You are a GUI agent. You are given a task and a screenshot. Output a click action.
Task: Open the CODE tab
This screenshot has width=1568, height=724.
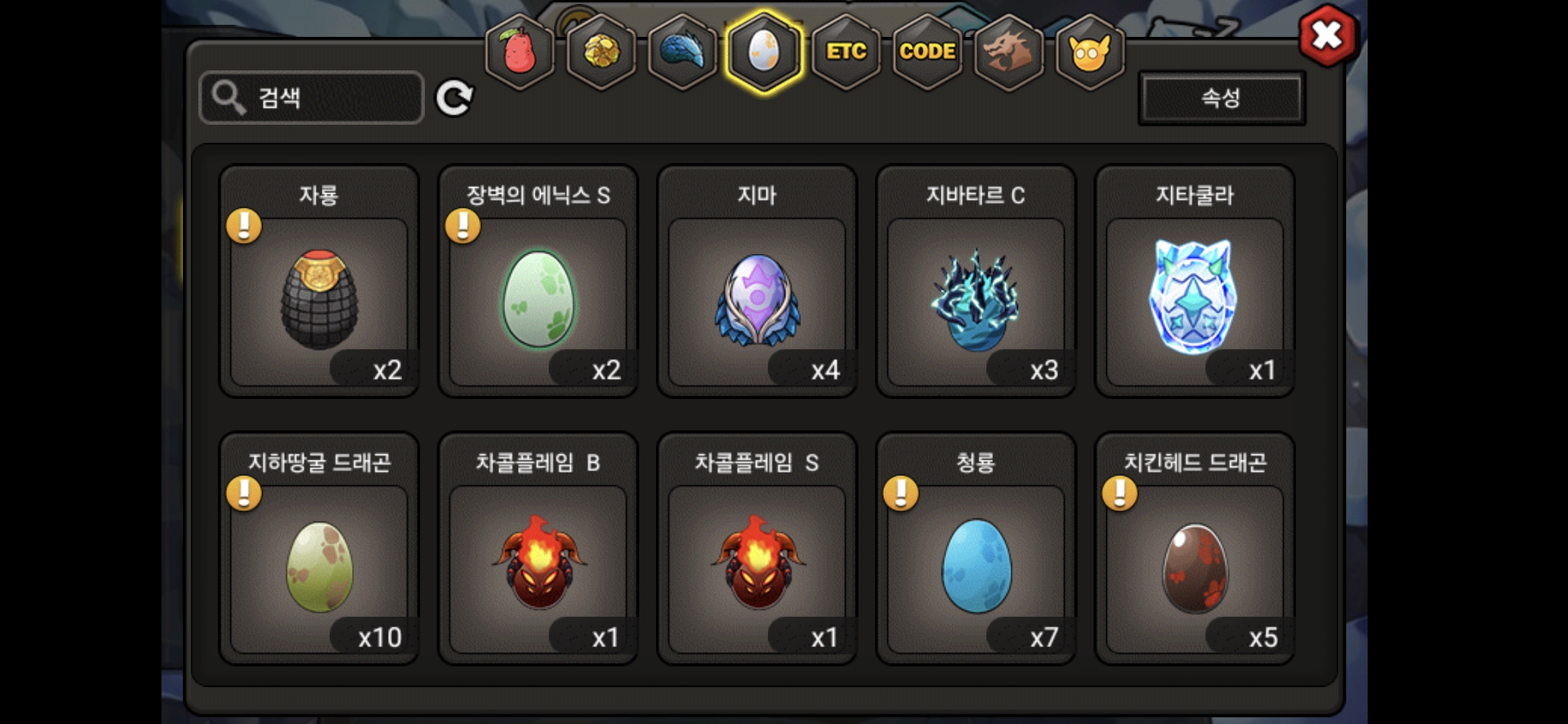(927, 52)
